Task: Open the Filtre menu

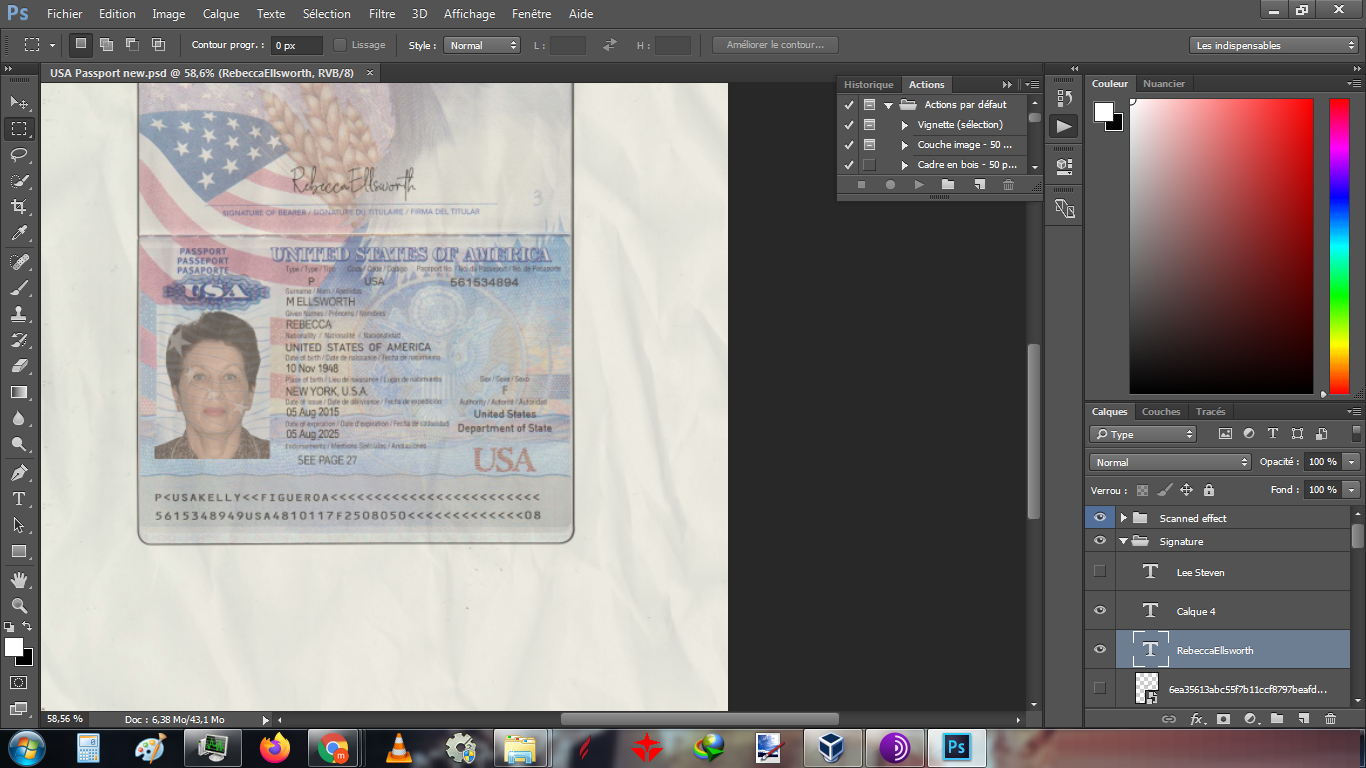Action: (381, 14)
